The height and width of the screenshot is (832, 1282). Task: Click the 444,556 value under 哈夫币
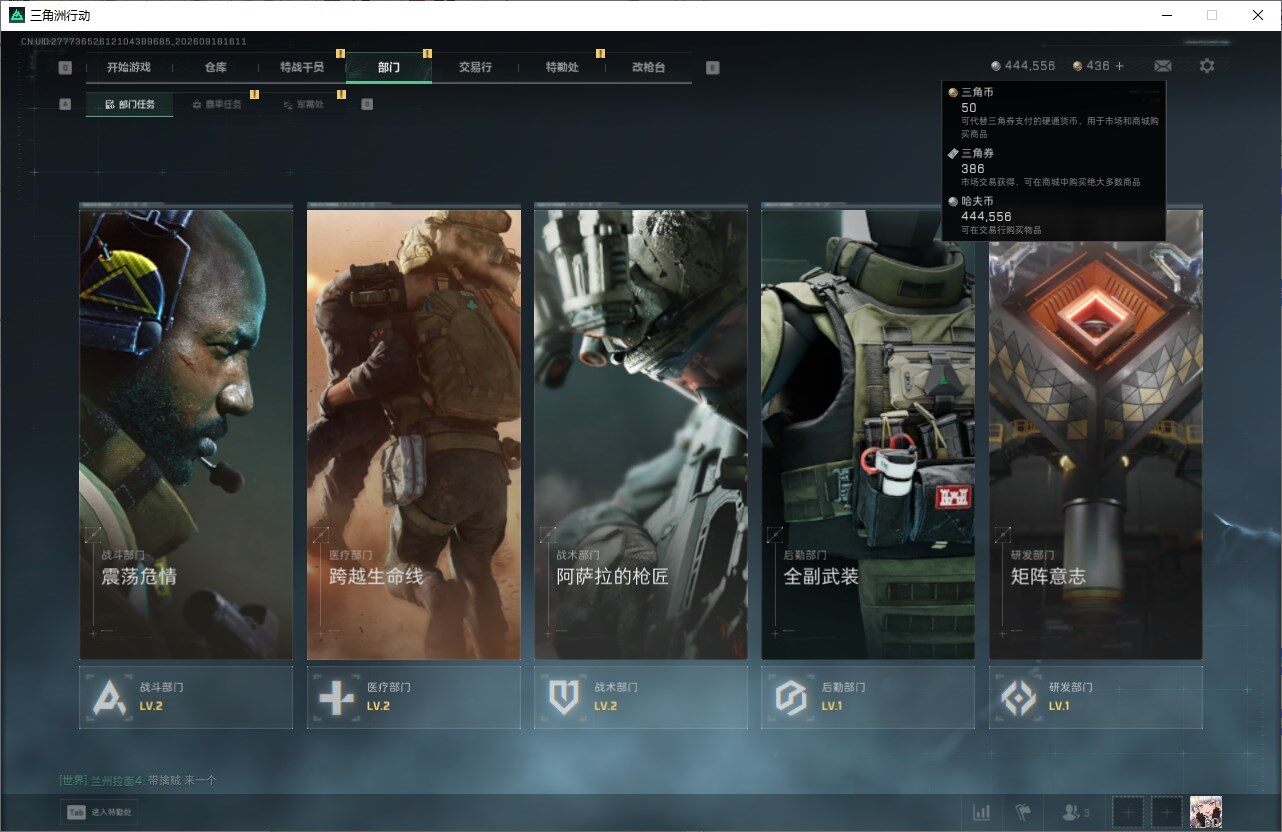[986, 216]
